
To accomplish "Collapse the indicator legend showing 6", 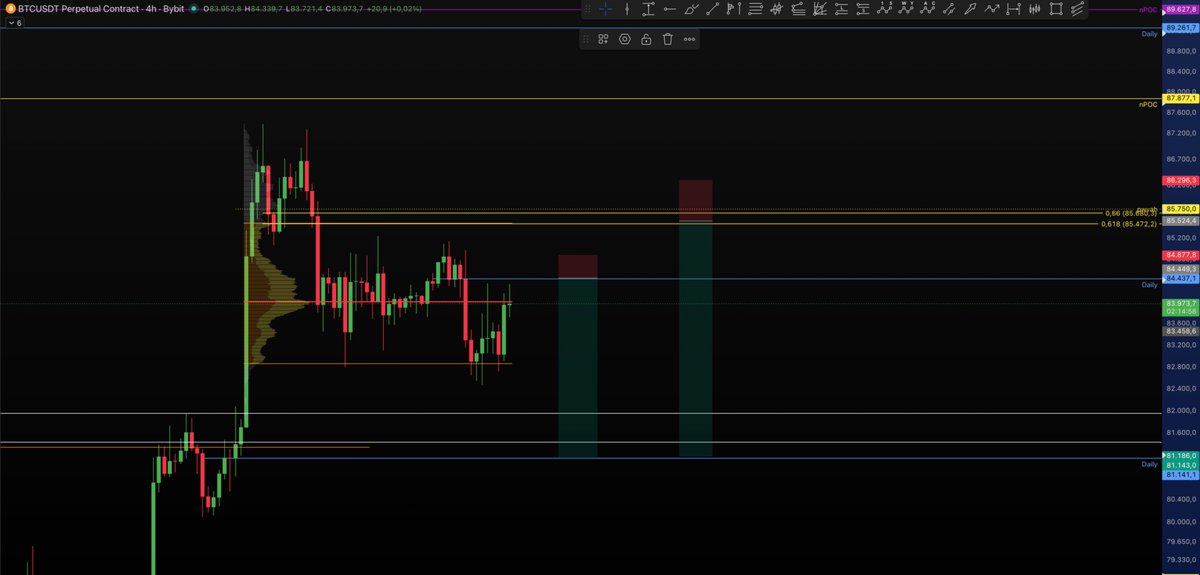I will 13,22.
